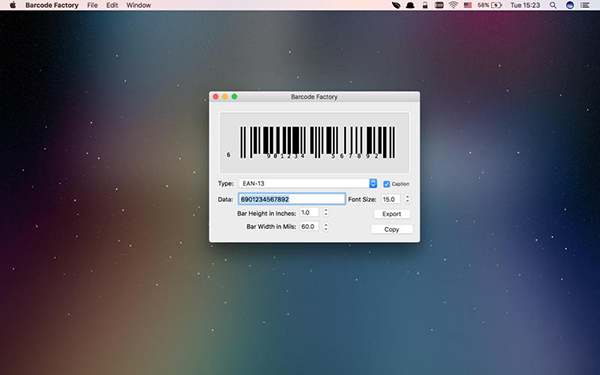Screen dimensions: 600x375
Task: Click the Bar Height stepper arrows
Action: [x=326, y=212]
